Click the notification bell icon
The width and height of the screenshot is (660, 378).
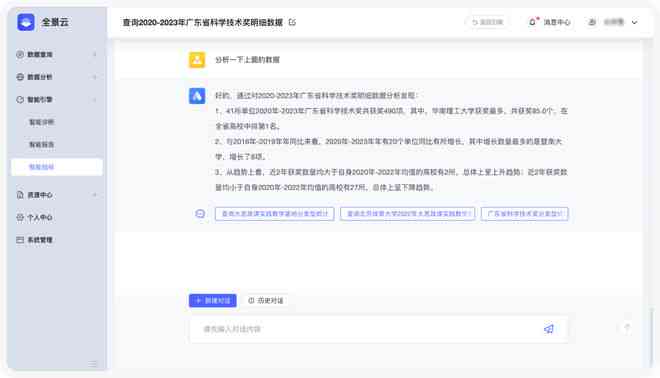tap(532, 22)
